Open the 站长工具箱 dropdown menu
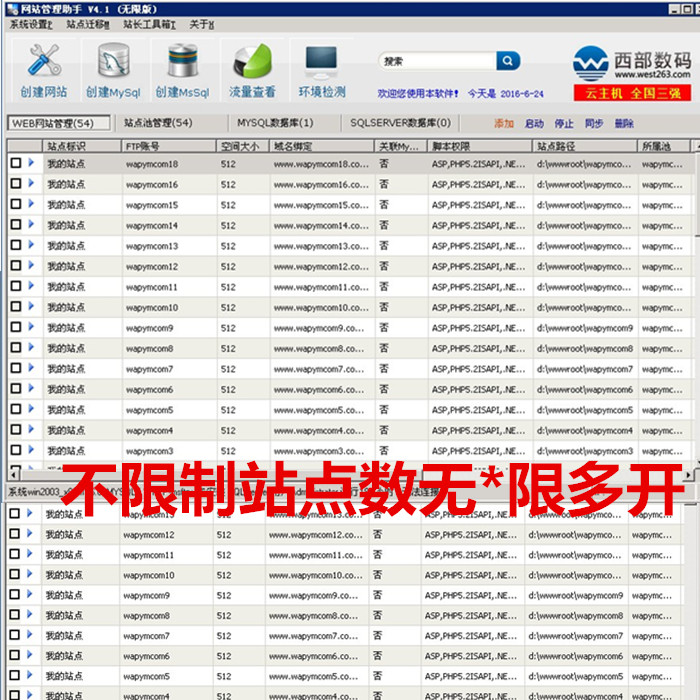Screen dimensions: 700x700 coord(148,24)
